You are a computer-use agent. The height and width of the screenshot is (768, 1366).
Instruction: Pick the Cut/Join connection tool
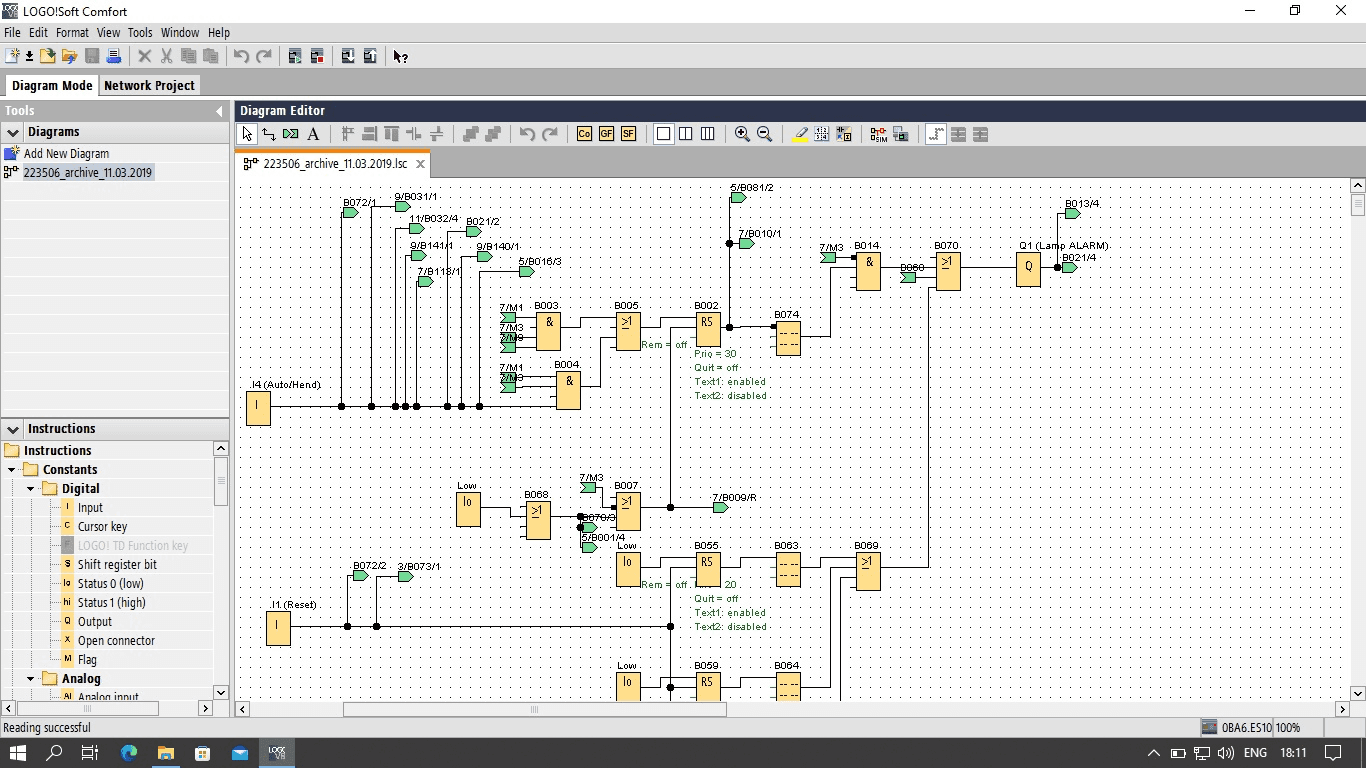coord(291,134)
